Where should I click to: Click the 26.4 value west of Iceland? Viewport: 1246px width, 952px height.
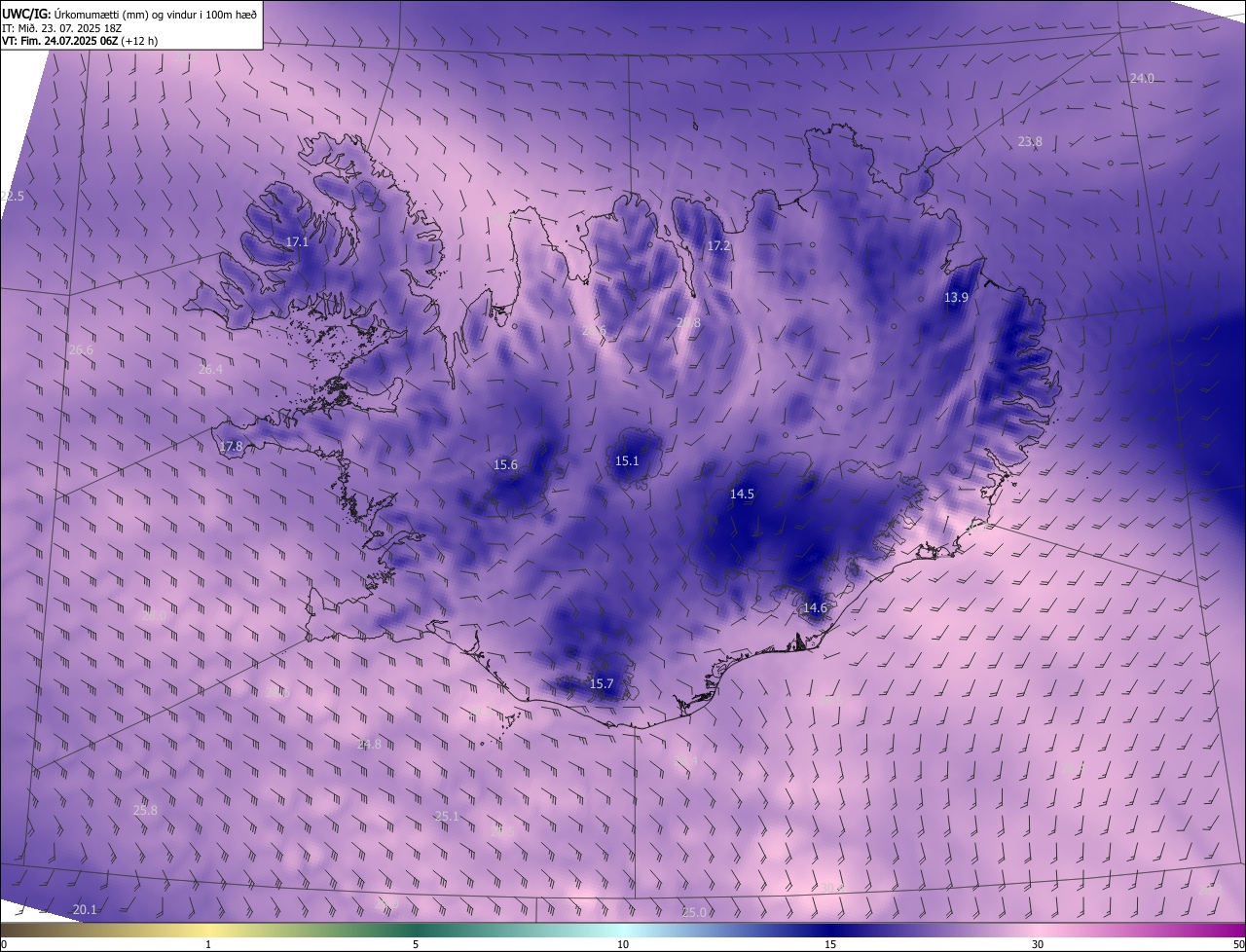[210, 370]
